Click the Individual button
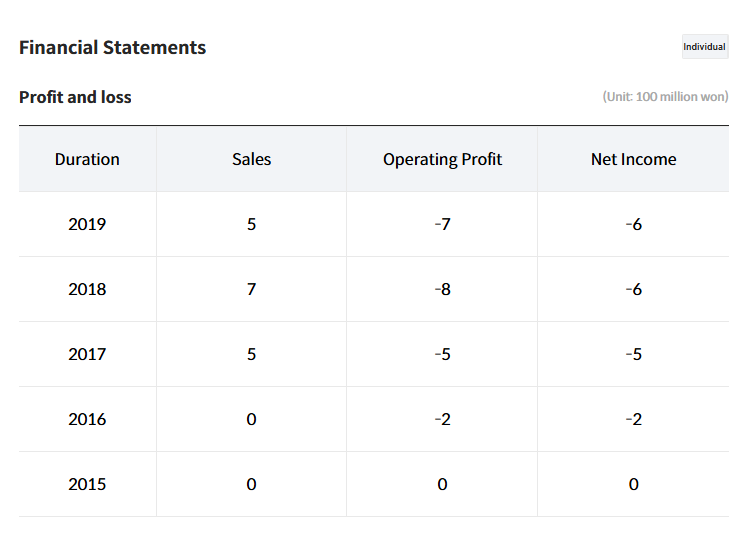Viewport: 747px width, 537px height. click(704, 47)
